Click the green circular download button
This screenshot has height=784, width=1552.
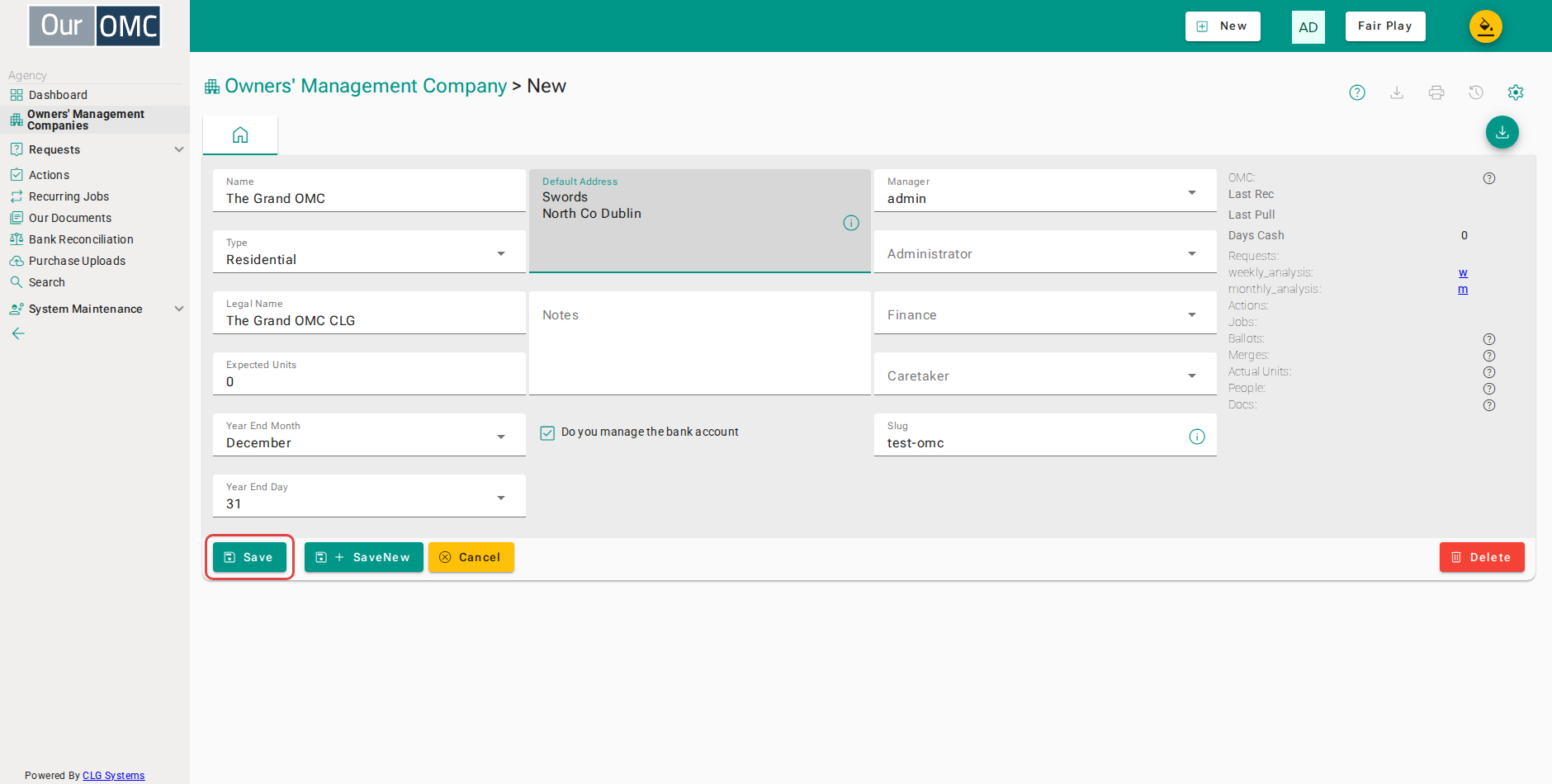(x=1502, y=132)
